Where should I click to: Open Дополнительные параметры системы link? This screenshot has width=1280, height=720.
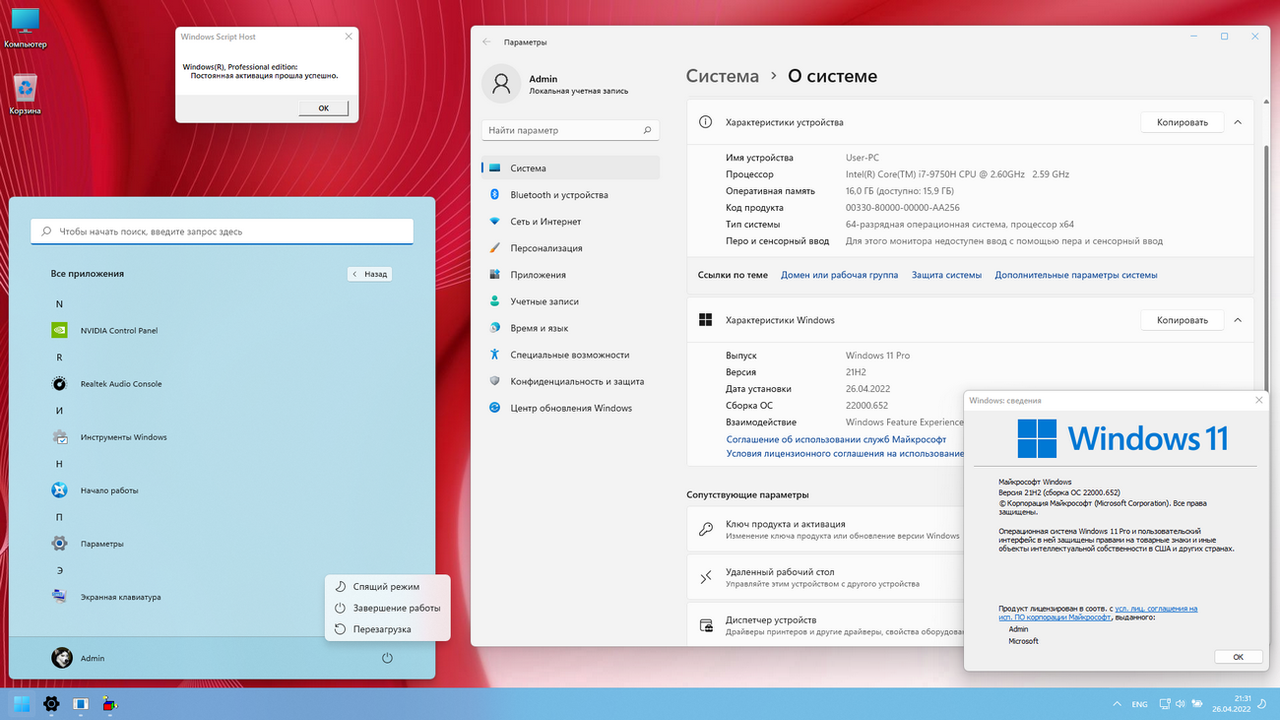1076,275
